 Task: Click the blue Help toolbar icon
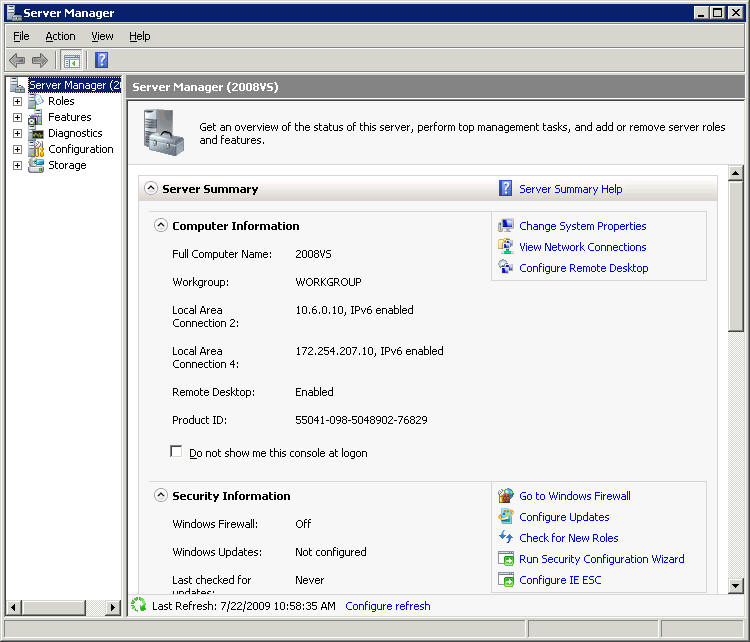tap(101, 60)
